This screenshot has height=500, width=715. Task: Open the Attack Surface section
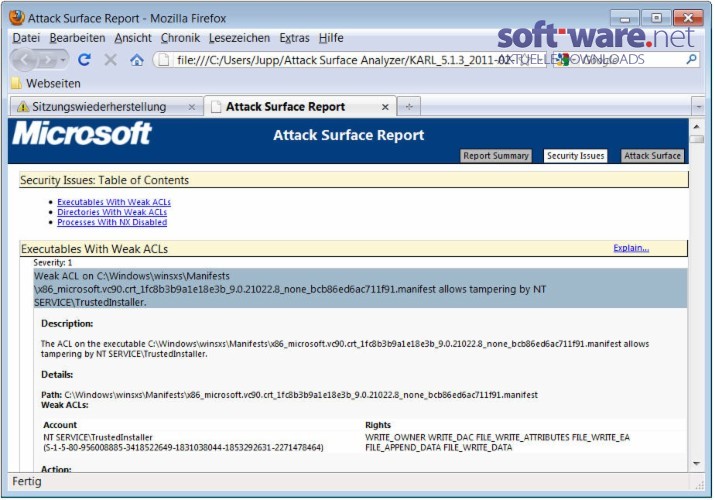(x=652, y=156)
